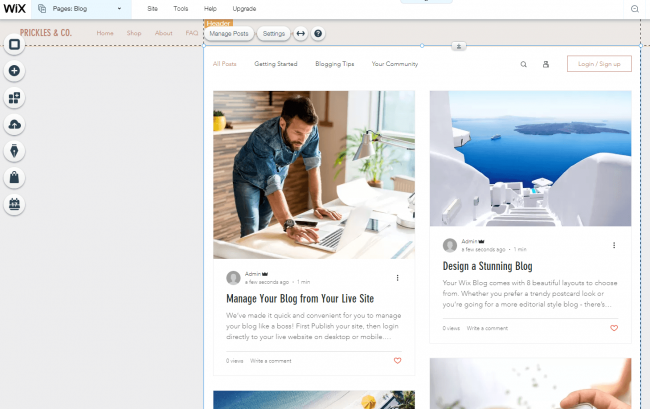Open more options on Design a Stunning Blog post

(614, 245)
